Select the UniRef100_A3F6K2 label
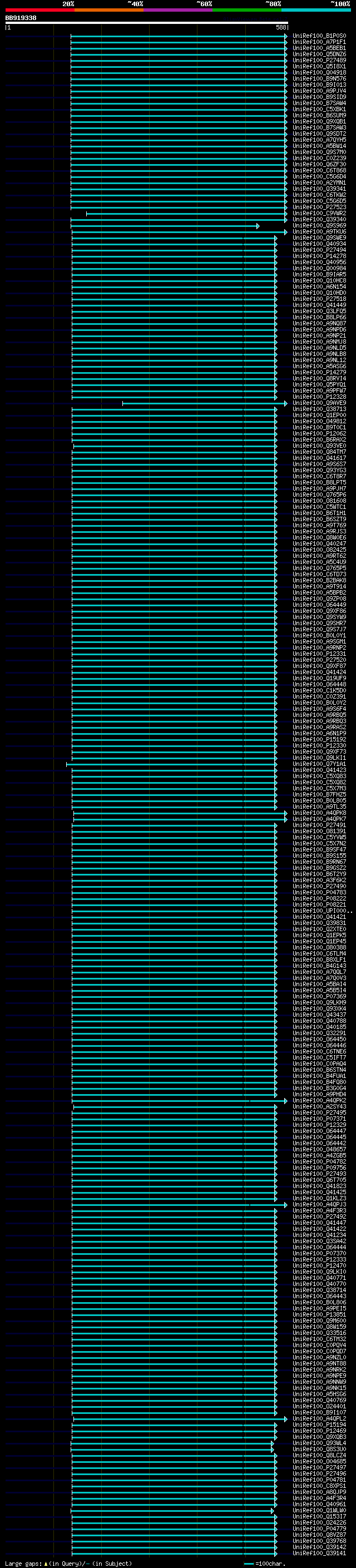 point(319,879)
